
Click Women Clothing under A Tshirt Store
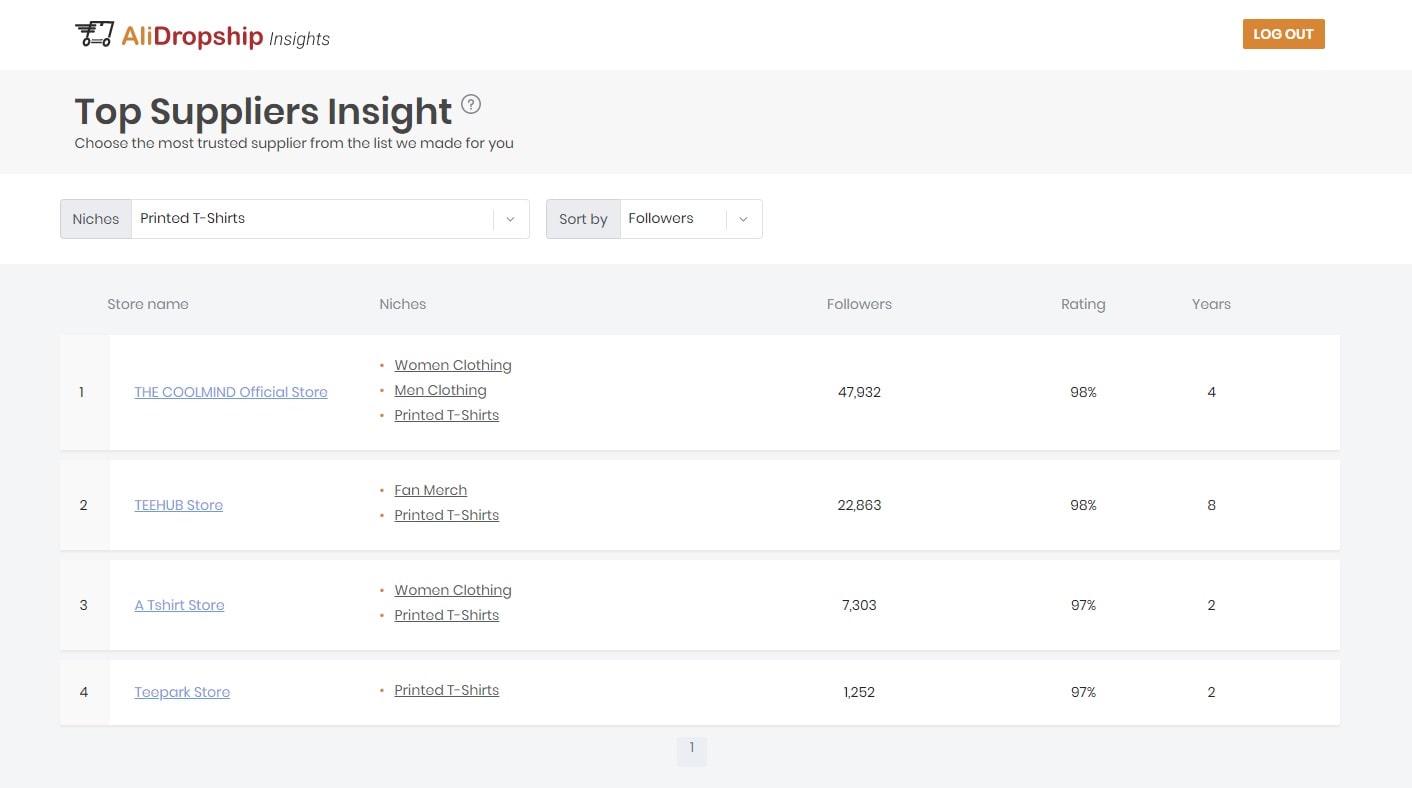(453, 590)
